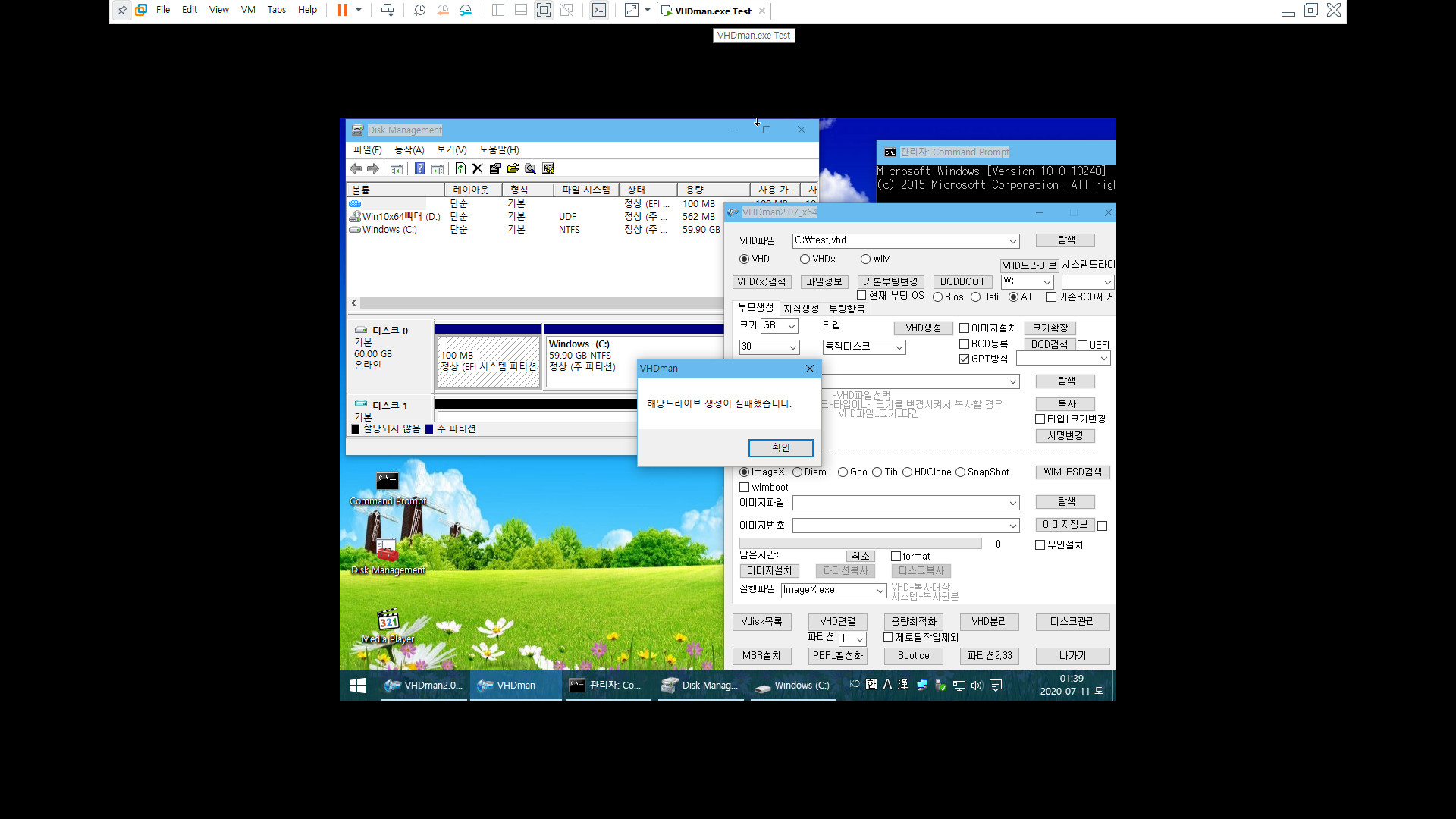Image resolution: width=1456 pixels, height=819 pixels.
Task: Select the VHDx radio button
Action: [804, 259]
